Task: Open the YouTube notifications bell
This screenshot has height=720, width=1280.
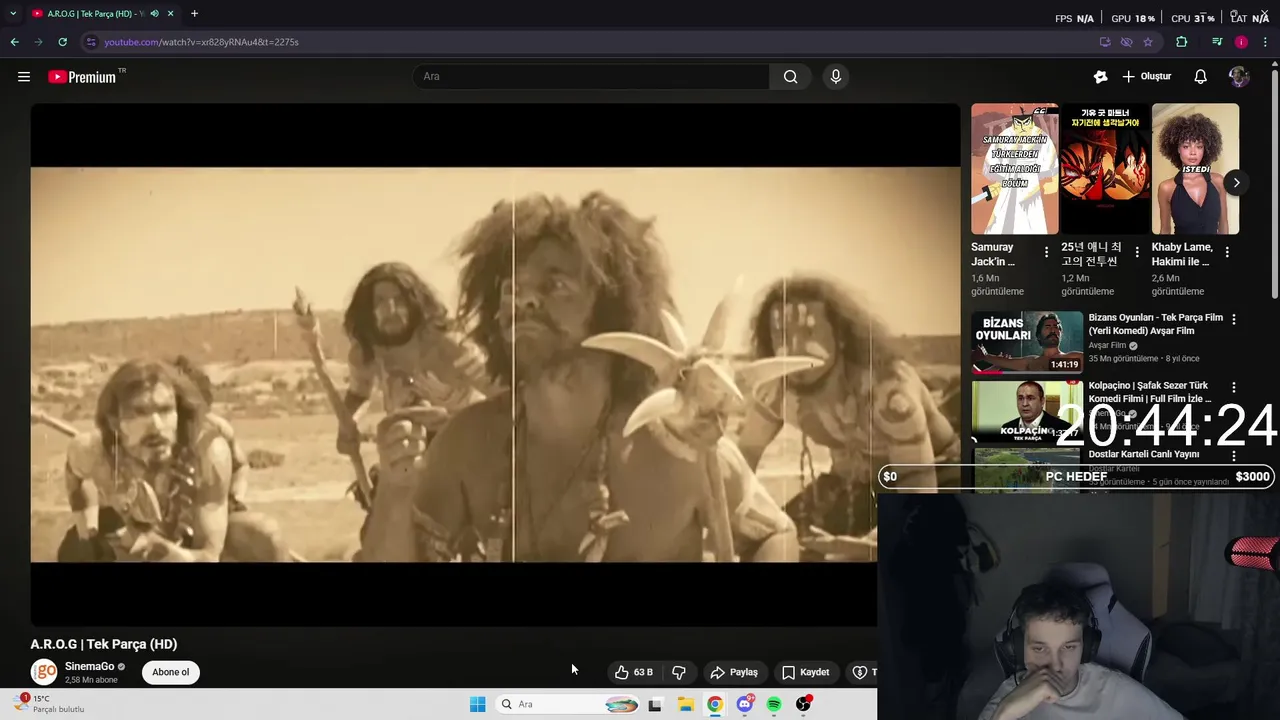Action: pyautogui.click(x=1200, y=76)
